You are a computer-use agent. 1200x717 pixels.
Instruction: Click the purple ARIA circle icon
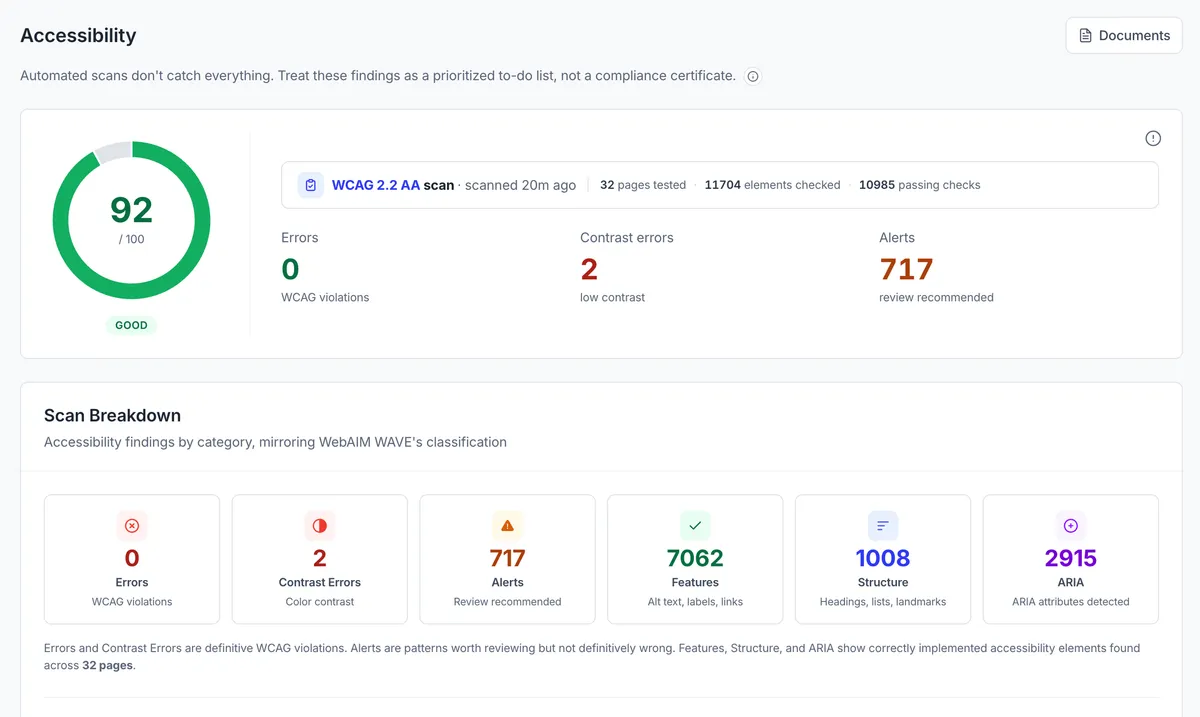(1071, 526)
